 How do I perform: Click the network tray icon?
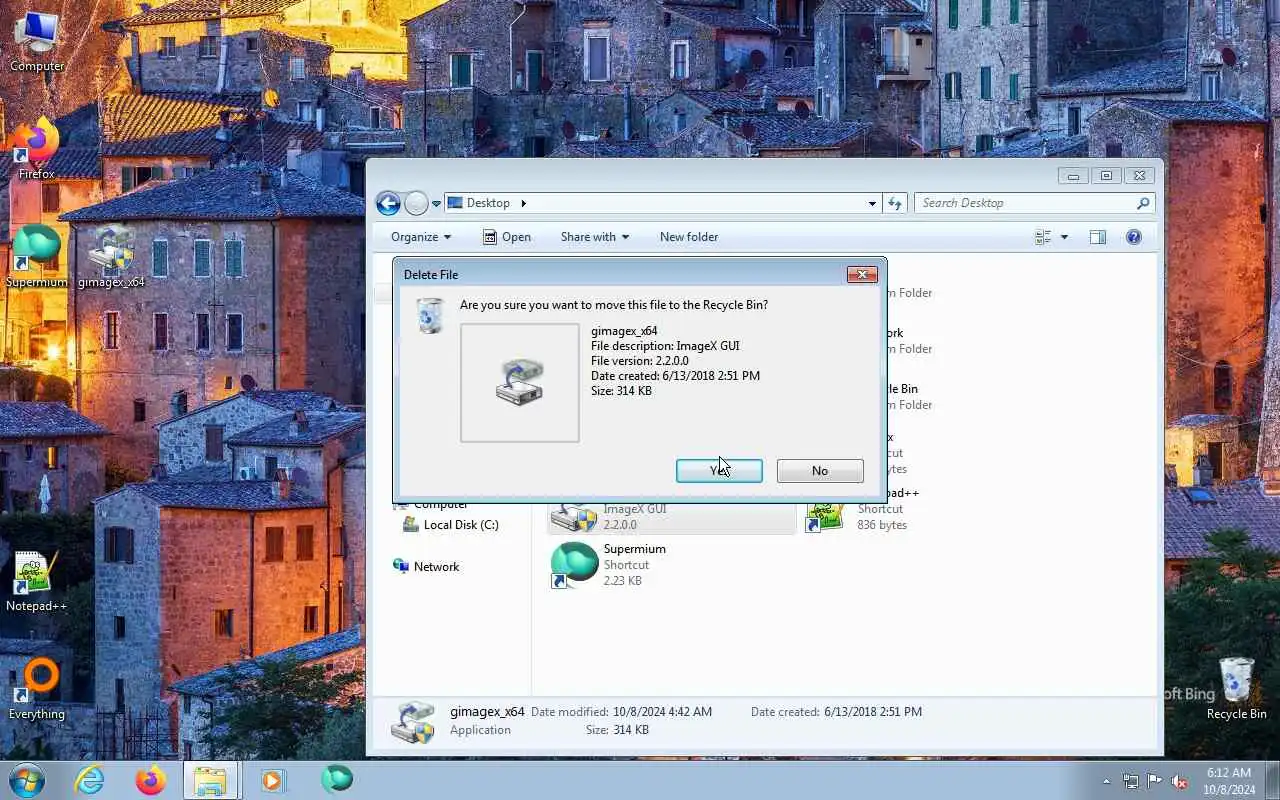tap(1131, 781)
